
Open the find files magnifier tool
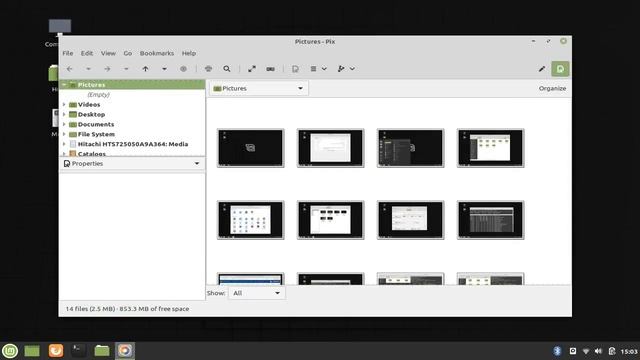(x=227, y=69)
